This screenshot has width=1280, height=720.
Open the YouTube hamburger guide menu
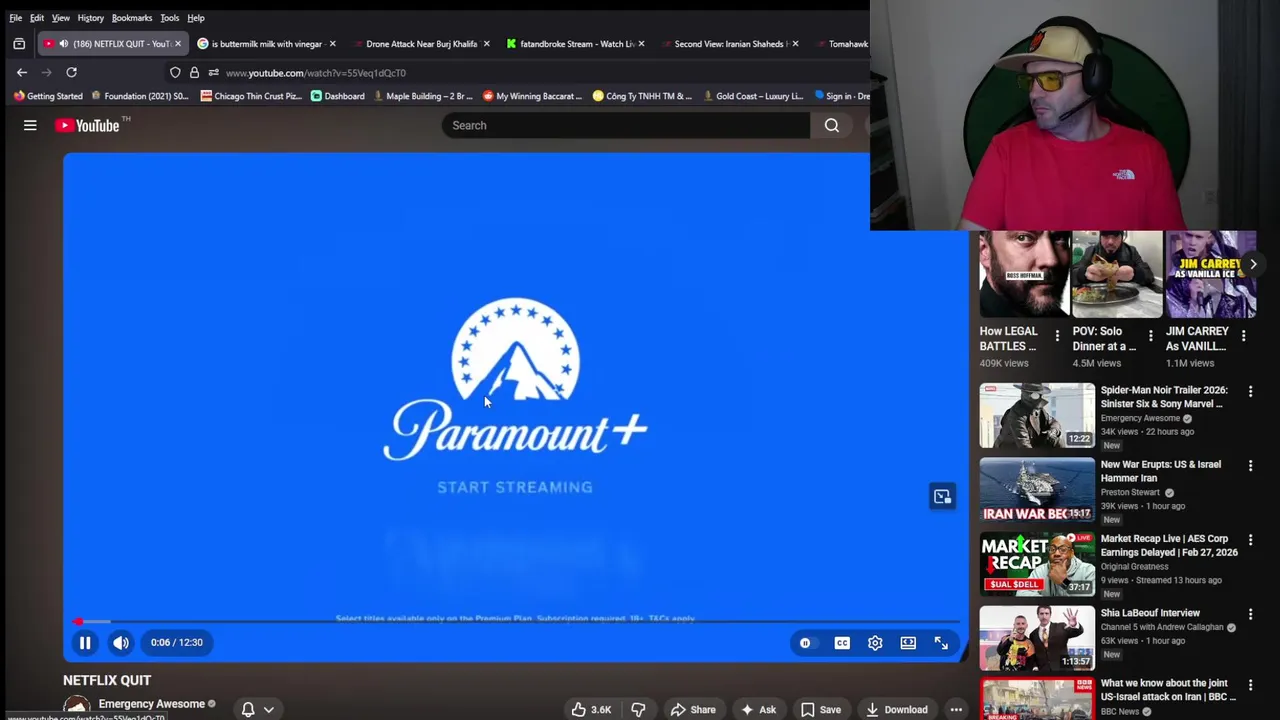[x=30, y=125]
